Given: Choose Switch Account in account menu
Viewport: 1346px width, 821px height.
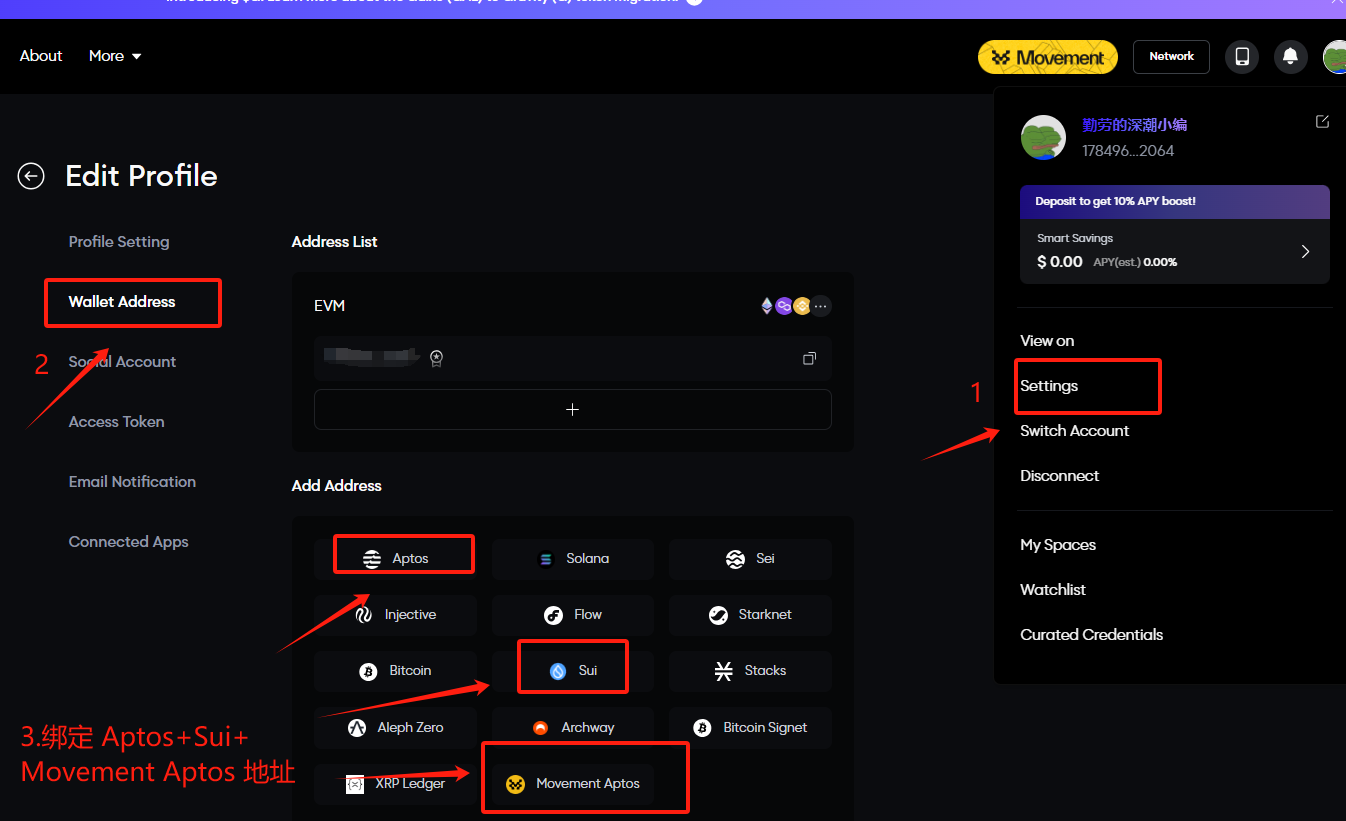Looking at the screenshot, I should 1074,431.
